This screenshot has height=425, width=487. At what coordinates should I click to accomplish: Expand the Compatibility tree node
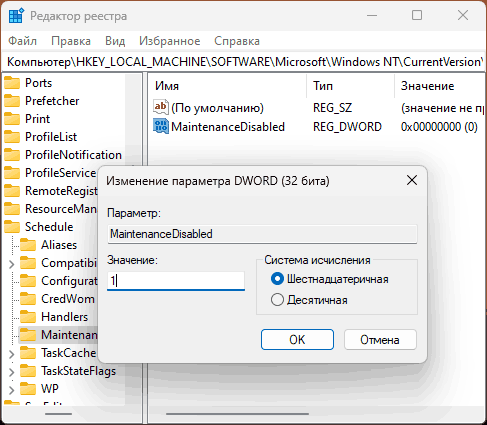(12, 264)
